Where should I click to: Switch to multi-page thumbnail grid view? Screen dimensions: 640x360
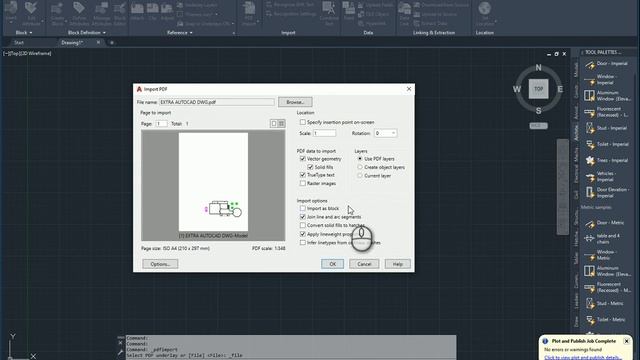(x=281, y=123)
